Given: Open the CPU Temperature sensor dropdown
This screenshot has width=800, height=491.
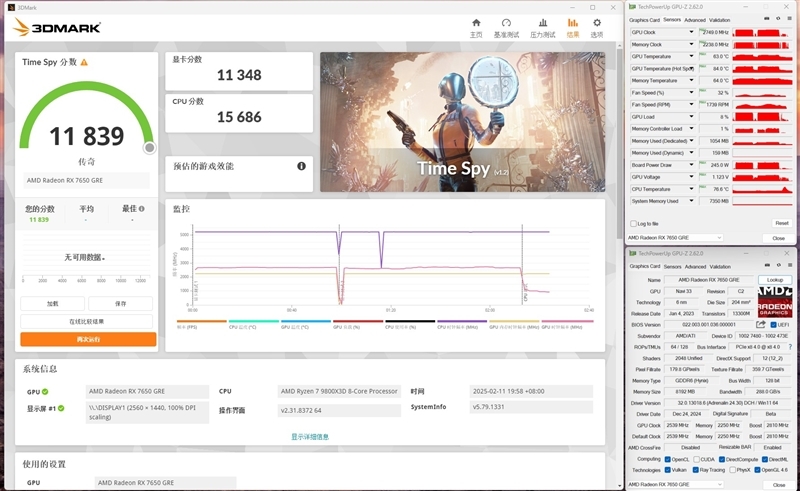Looking at the screenshot, I should click(x=692, y=189).
